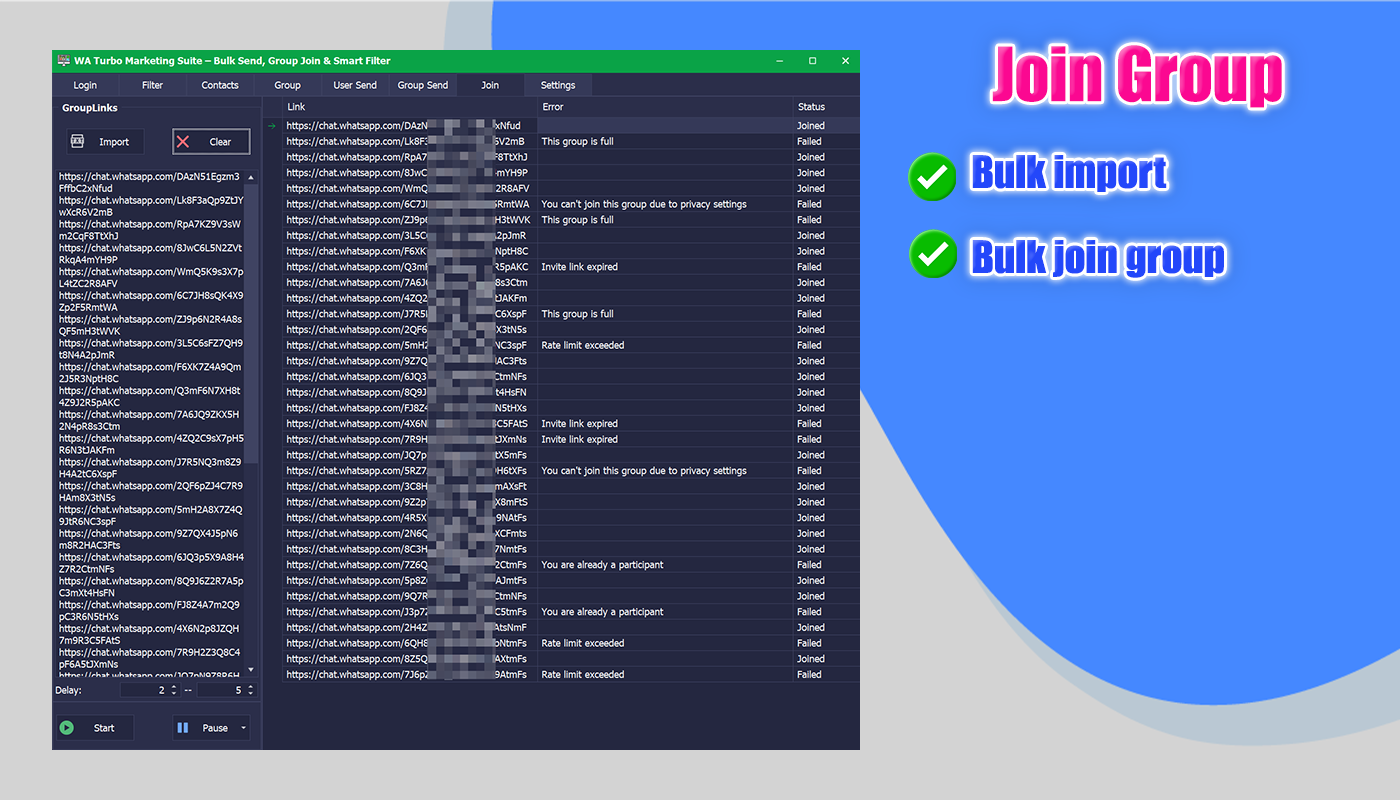This screenshot has height=800, width=1400.
Task: Select the Join tab
Action: point(490,85)
